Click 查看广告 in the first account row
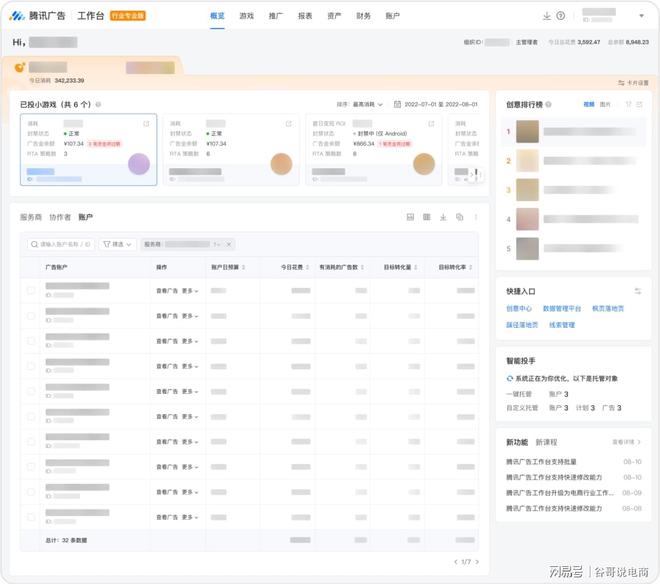Image resolution: width=660 pixels, height=584 pixels. tap(166, 290)
